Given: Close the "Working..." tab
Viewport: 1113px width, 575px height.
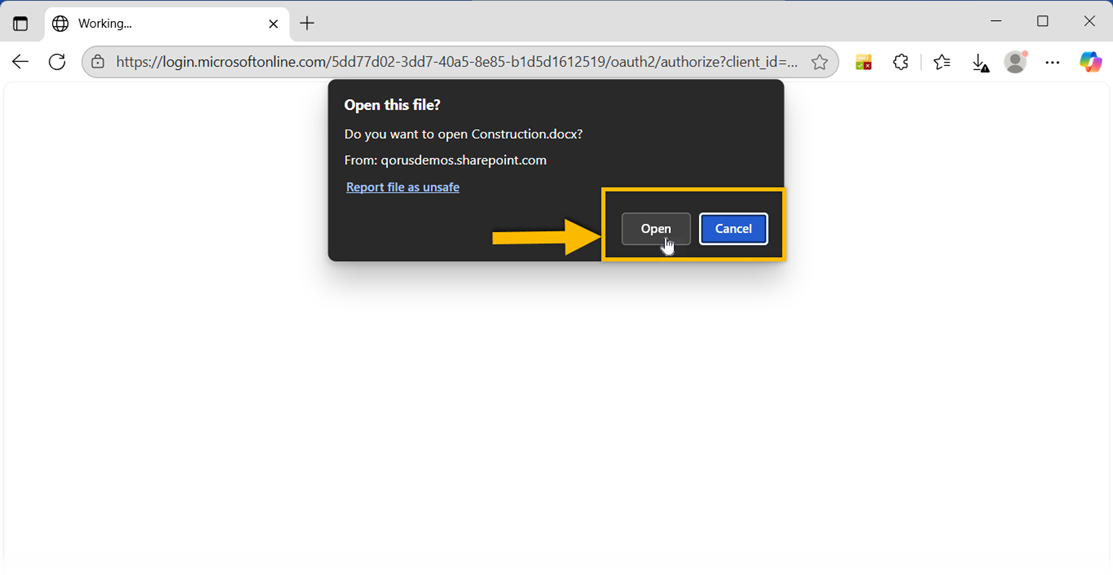Looking at the screenshot, I should (273, 23).
